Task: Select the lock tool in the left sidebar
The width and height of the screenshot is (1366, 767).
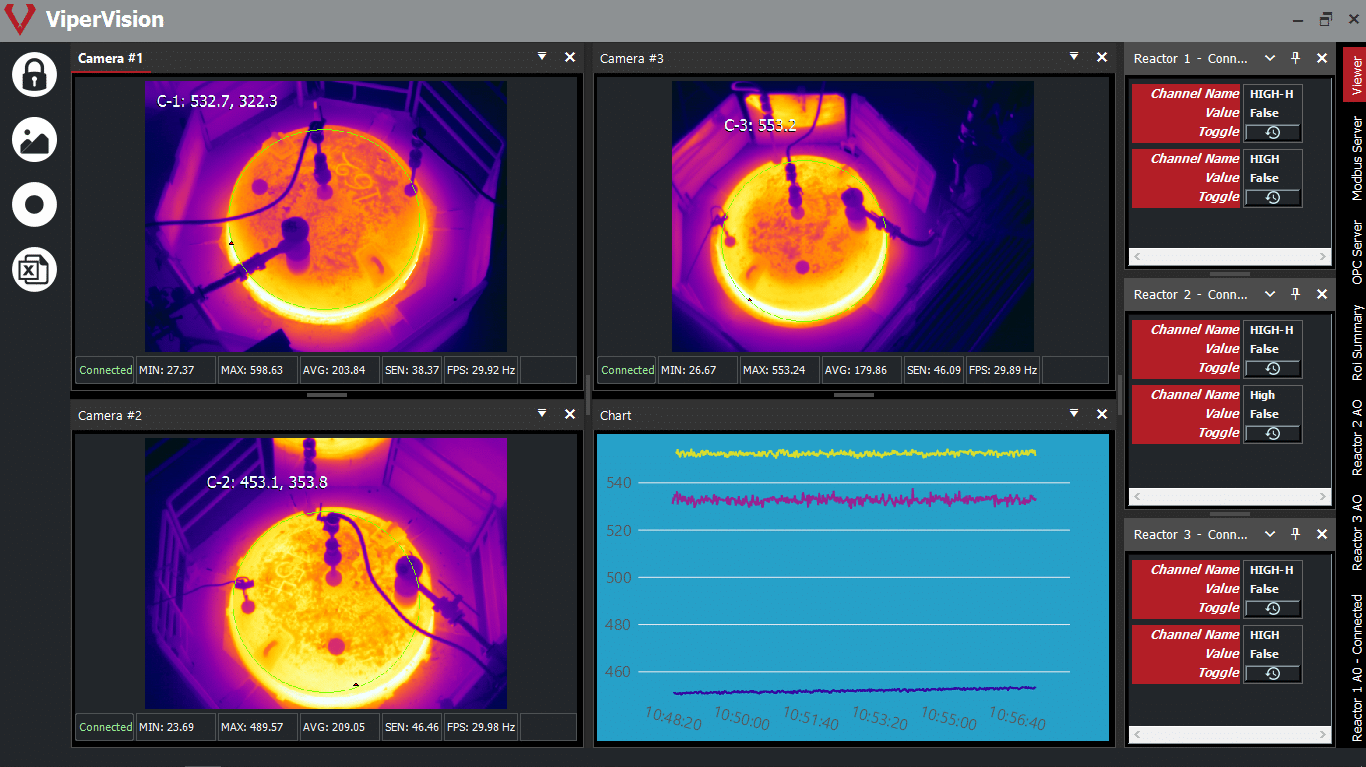Action: coord(33,75)
